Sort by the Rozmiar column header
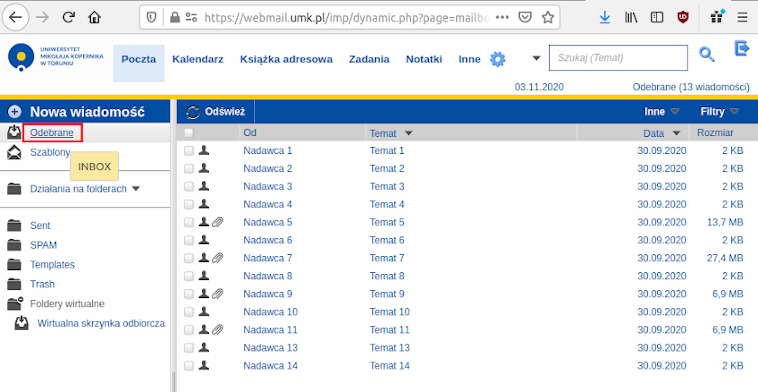This screenshot has width=758, height=392. [715, 132]
